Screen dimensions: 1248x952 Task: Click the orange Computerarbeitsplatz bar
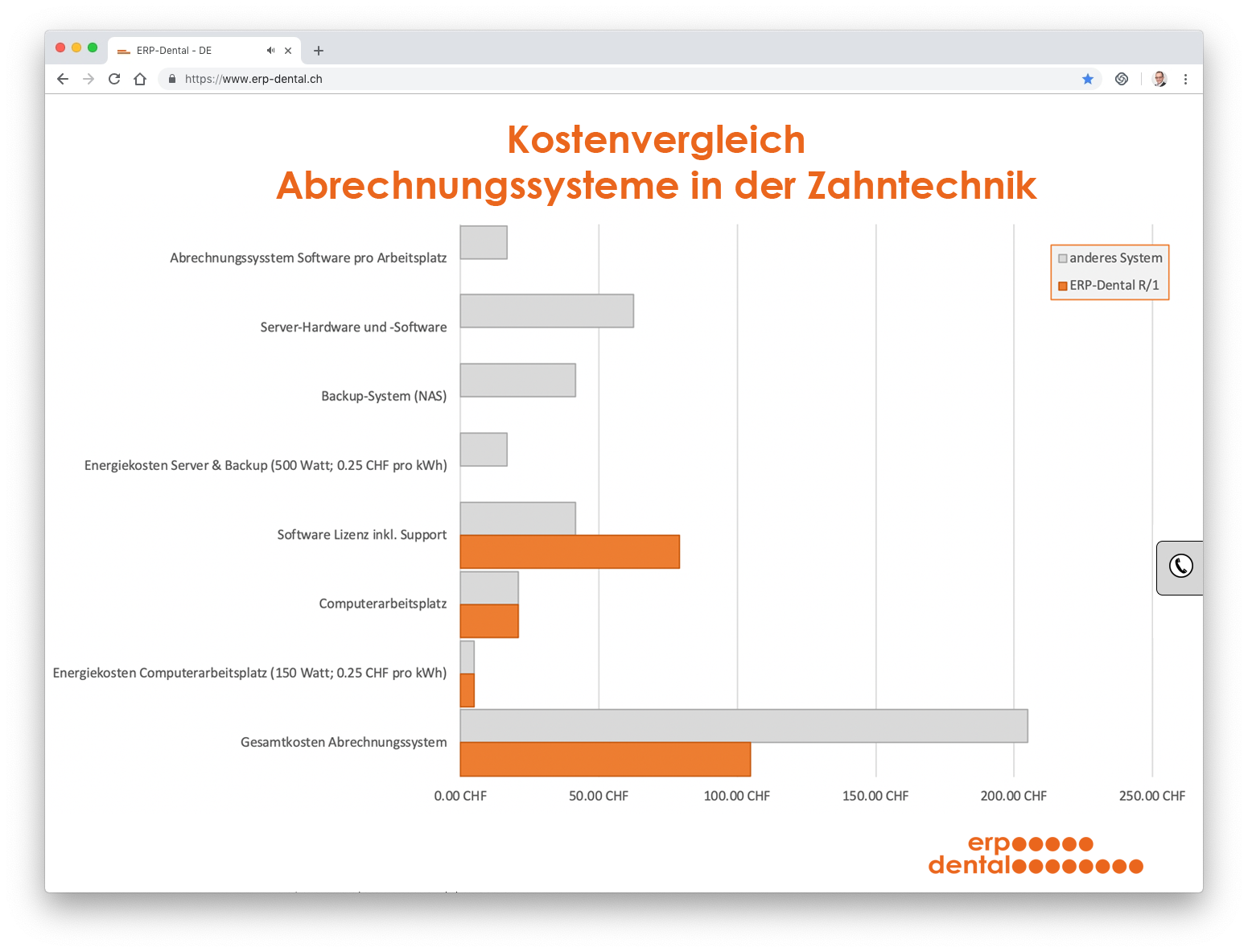click(489, 621)
